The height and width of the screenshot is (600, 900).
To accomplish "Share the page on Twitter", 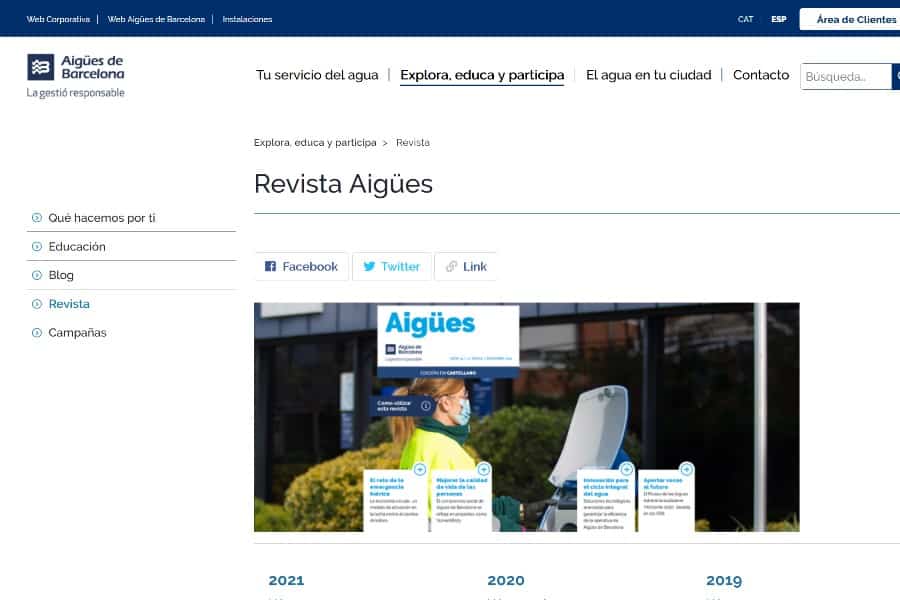I will (x=391, y=266).
